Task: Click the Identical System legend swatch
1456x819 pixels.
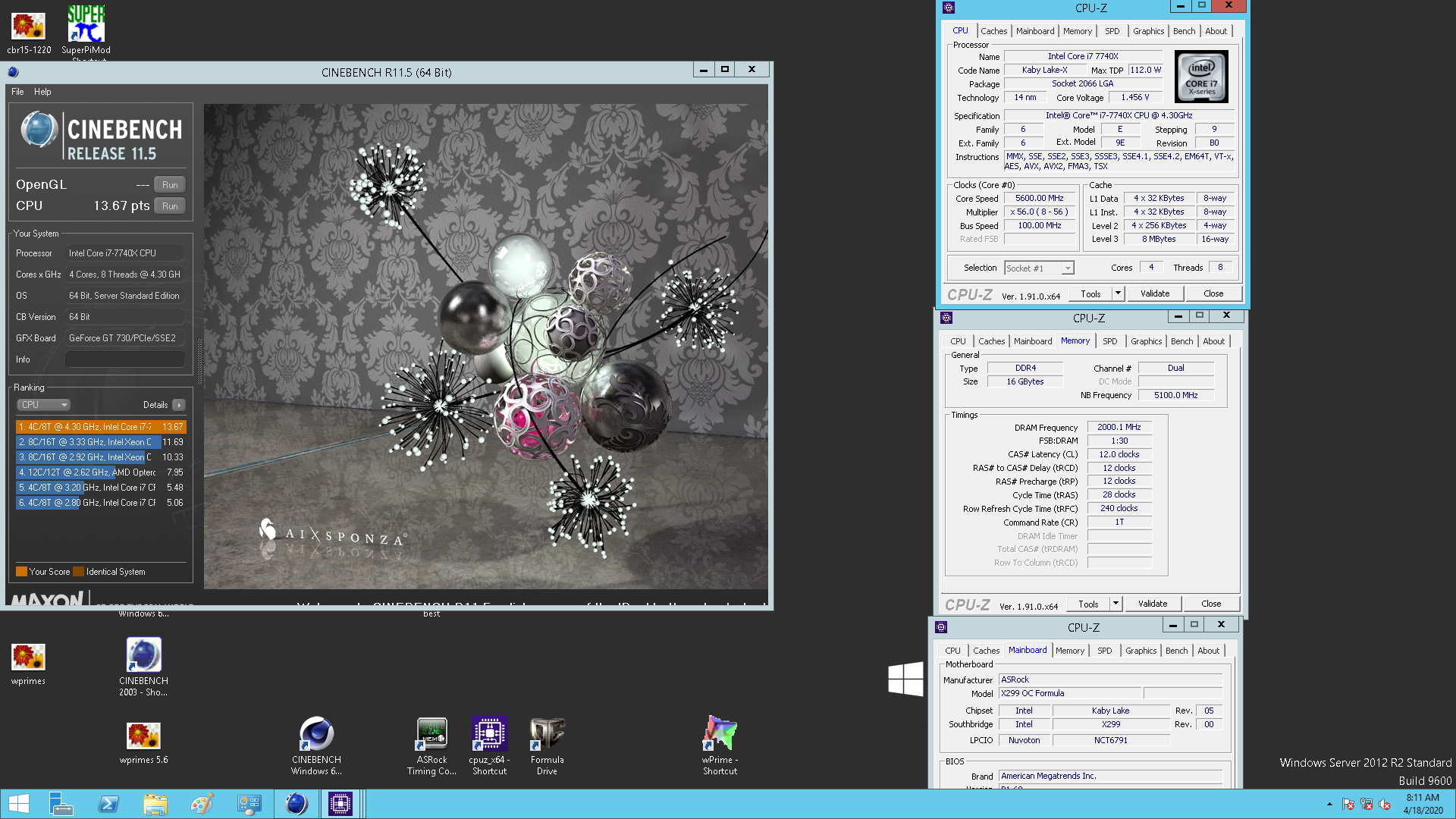Action: [x=78, y=572]
